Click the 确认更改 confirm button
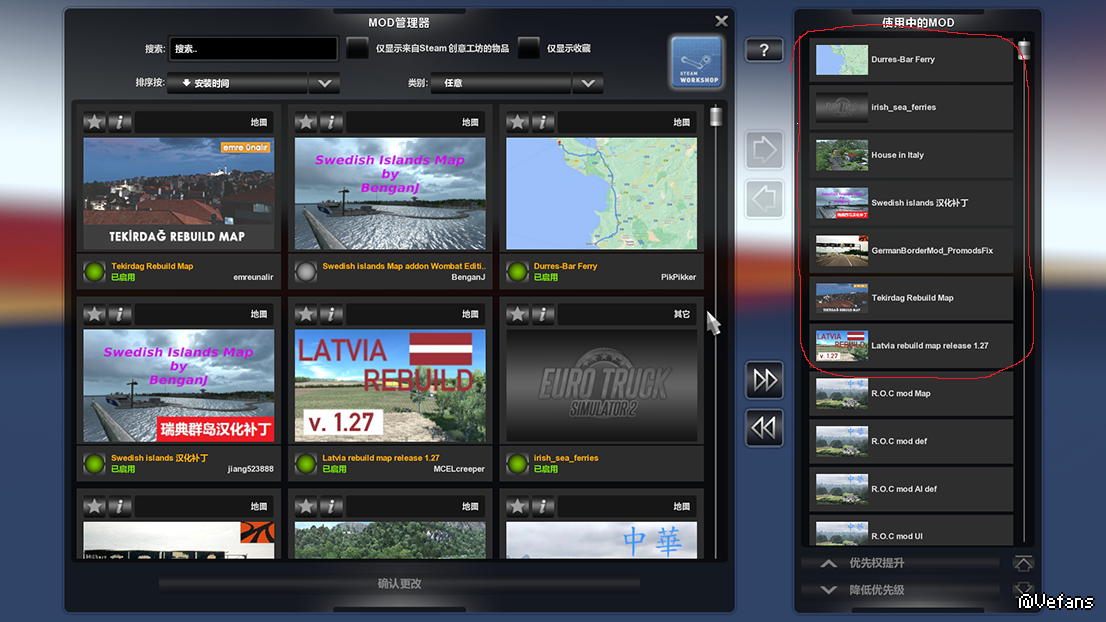The height and width of the screenshot is (622, 1106). pos(399,584)
